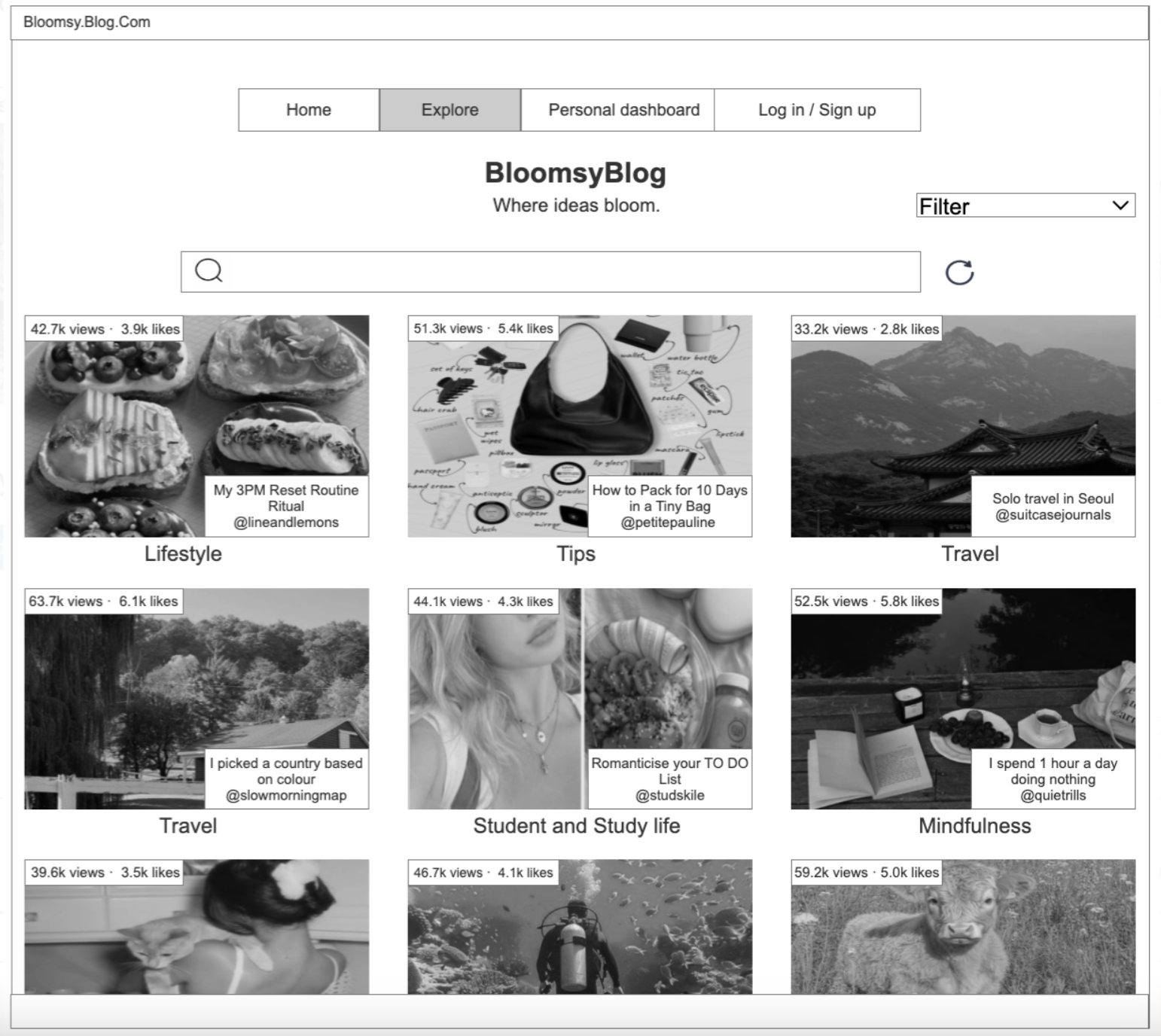Go to the Home tab
The height and width of the screenshot is (1036, 1161).
point(309,110)
